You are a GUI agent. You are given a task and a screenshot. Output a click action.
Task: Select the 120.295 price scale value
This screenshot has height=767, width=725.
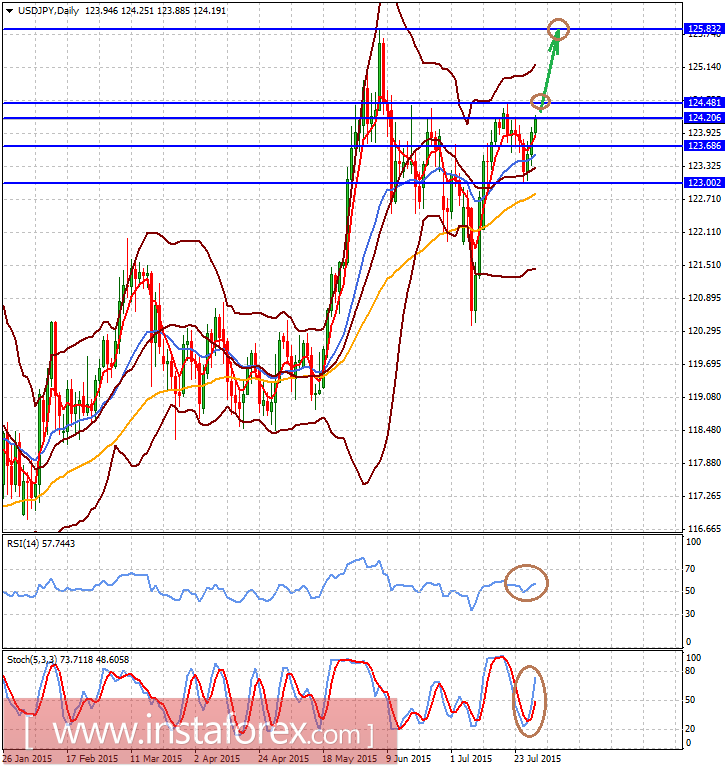click(x=704, y=331)
